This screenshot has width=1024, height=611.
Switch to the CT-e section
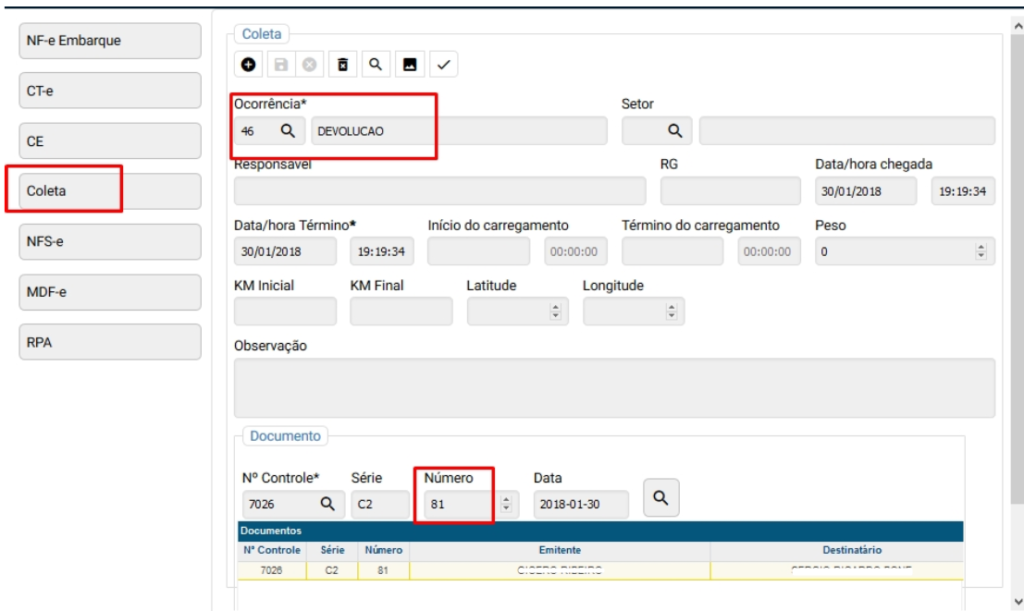[x=110, y=91]
